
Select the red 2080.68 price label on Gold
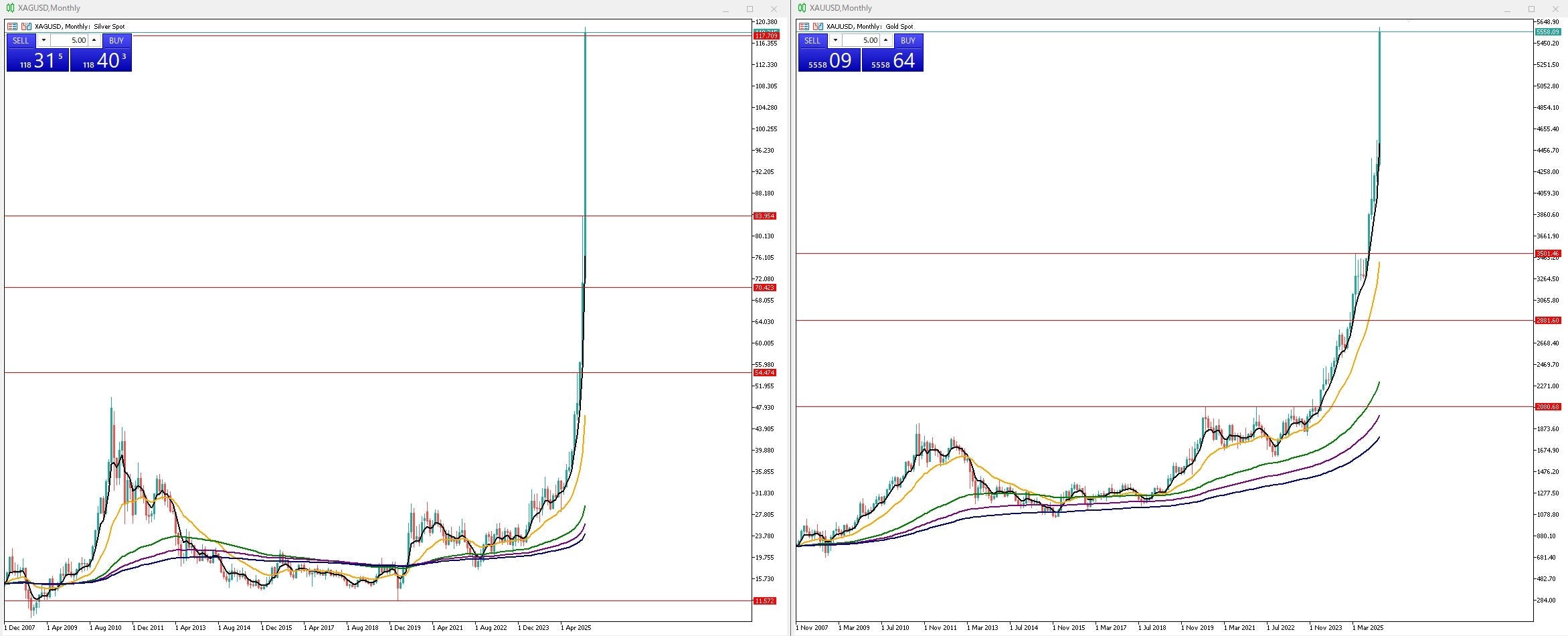click(1547, 407)
